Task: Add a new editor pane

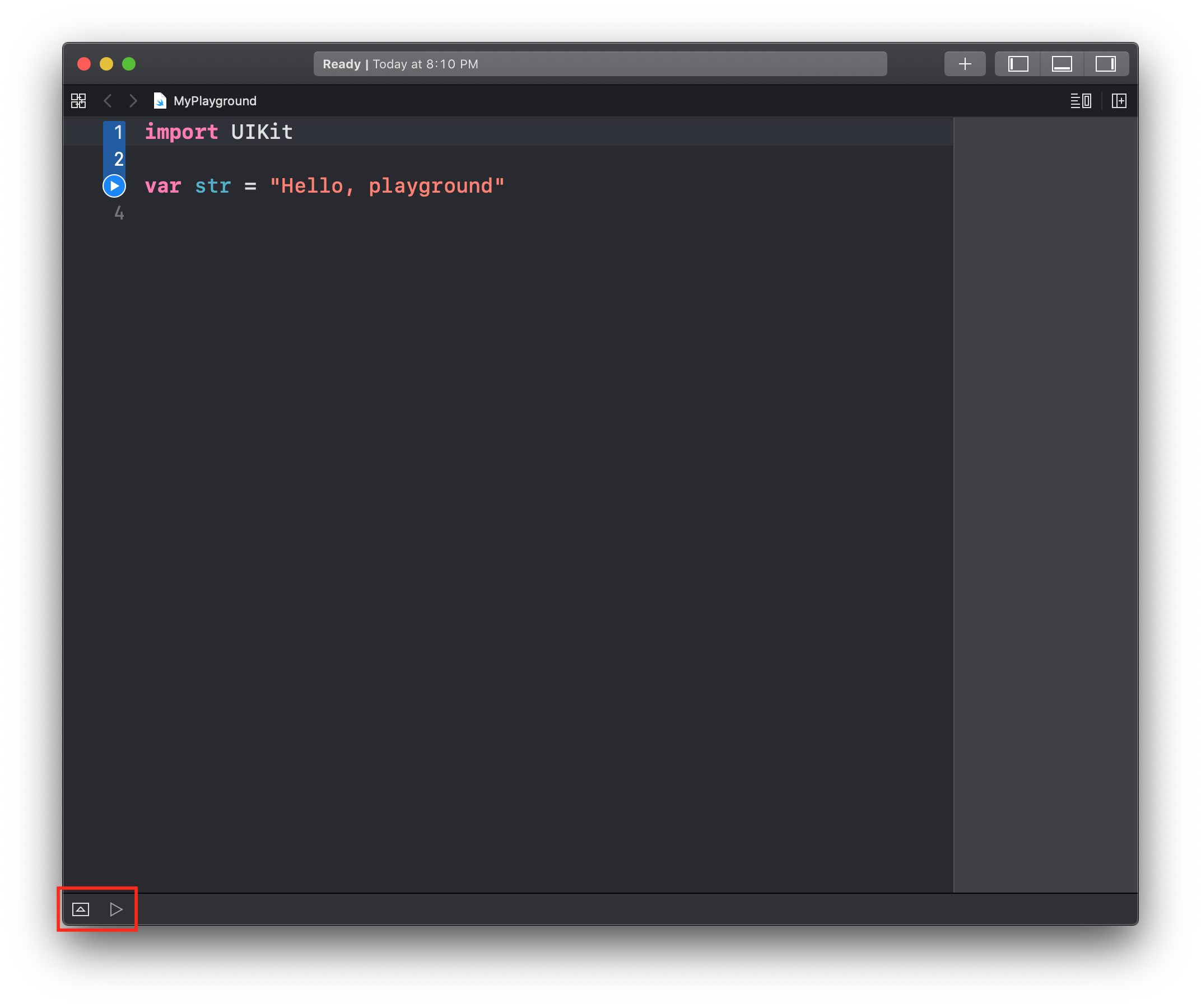Action: [x=1119, y=101]
